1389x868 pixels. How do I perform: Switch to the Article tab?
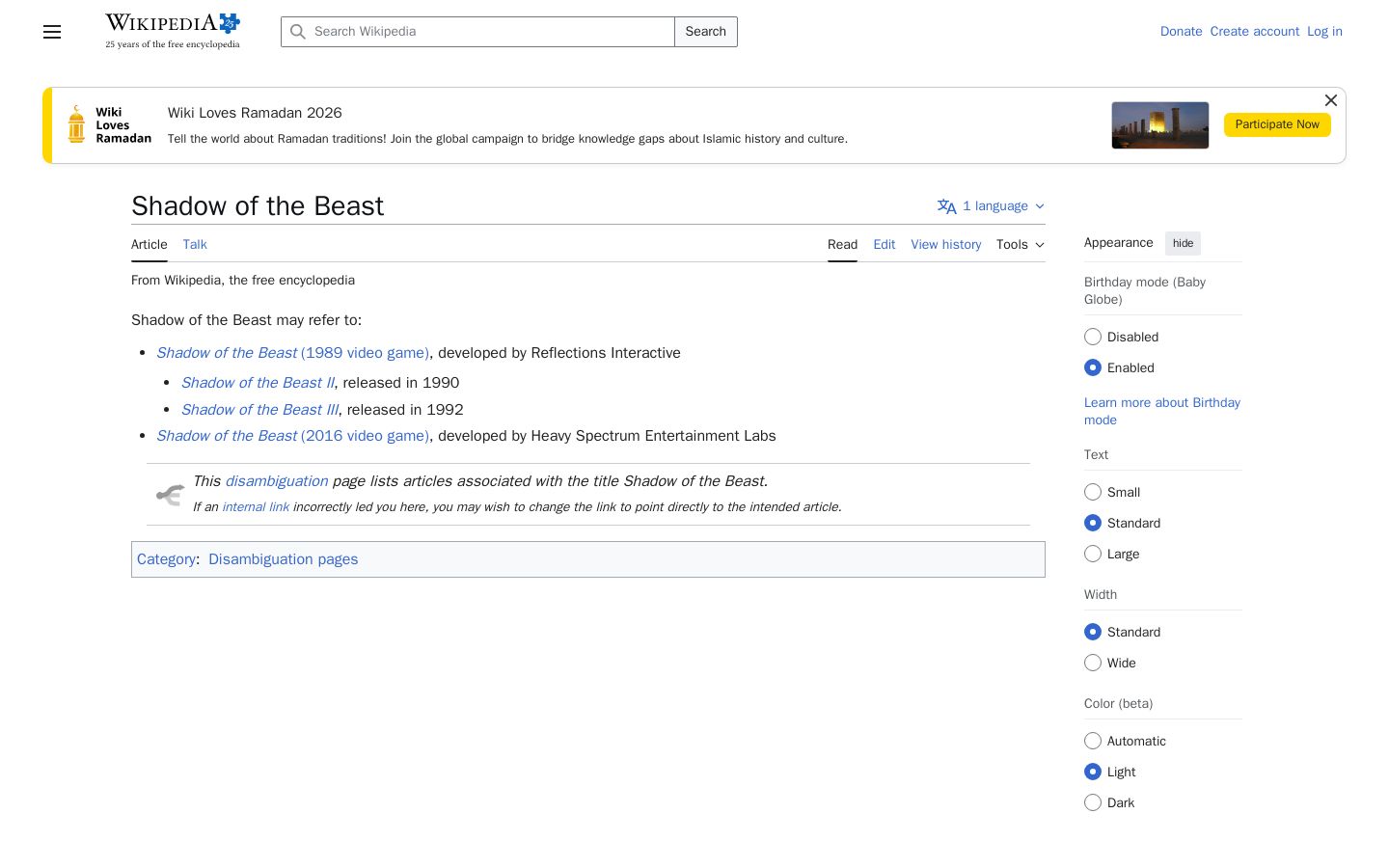point(150,245)
